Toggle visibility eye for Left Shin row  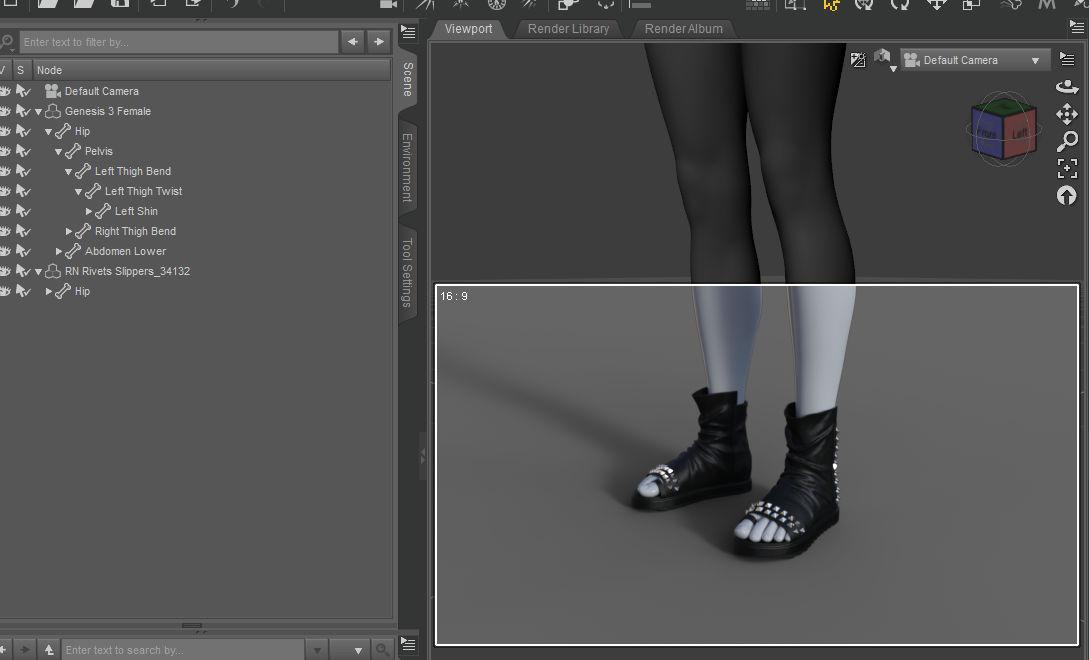pyautogui.click(x=5, y=211)
